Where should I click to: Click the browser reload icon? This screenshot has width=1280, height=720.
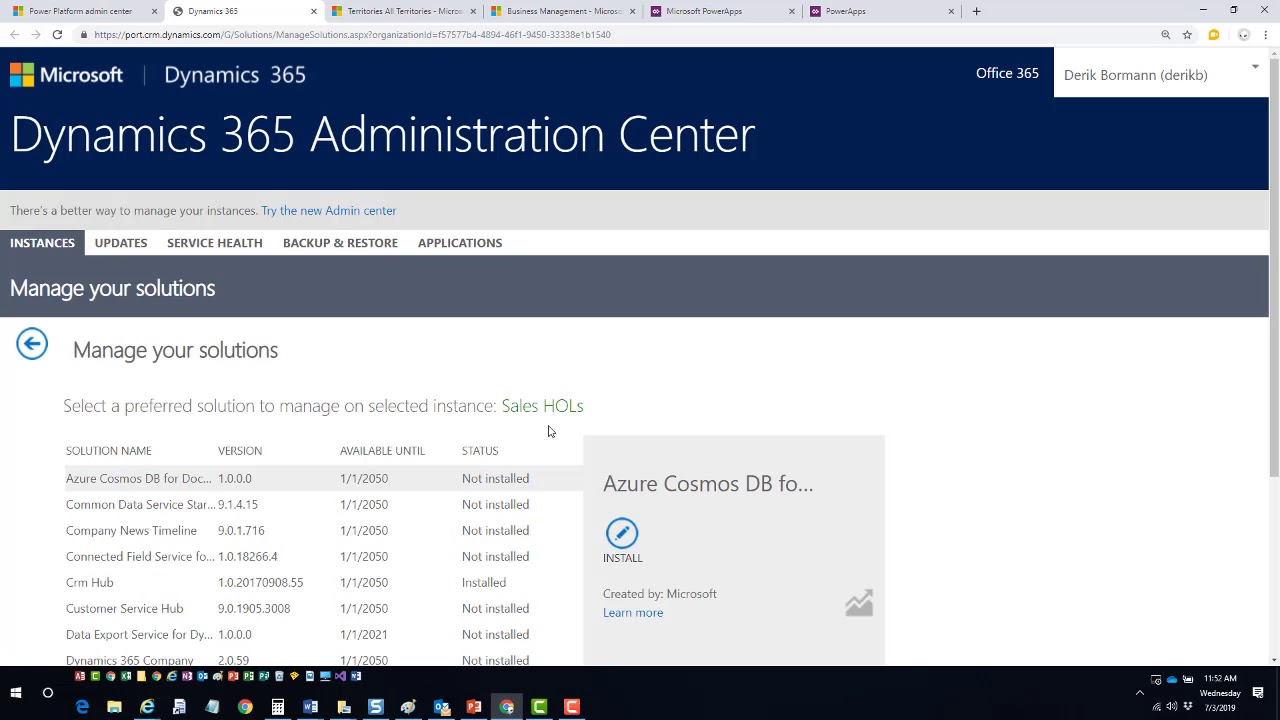tap(57, 35)
